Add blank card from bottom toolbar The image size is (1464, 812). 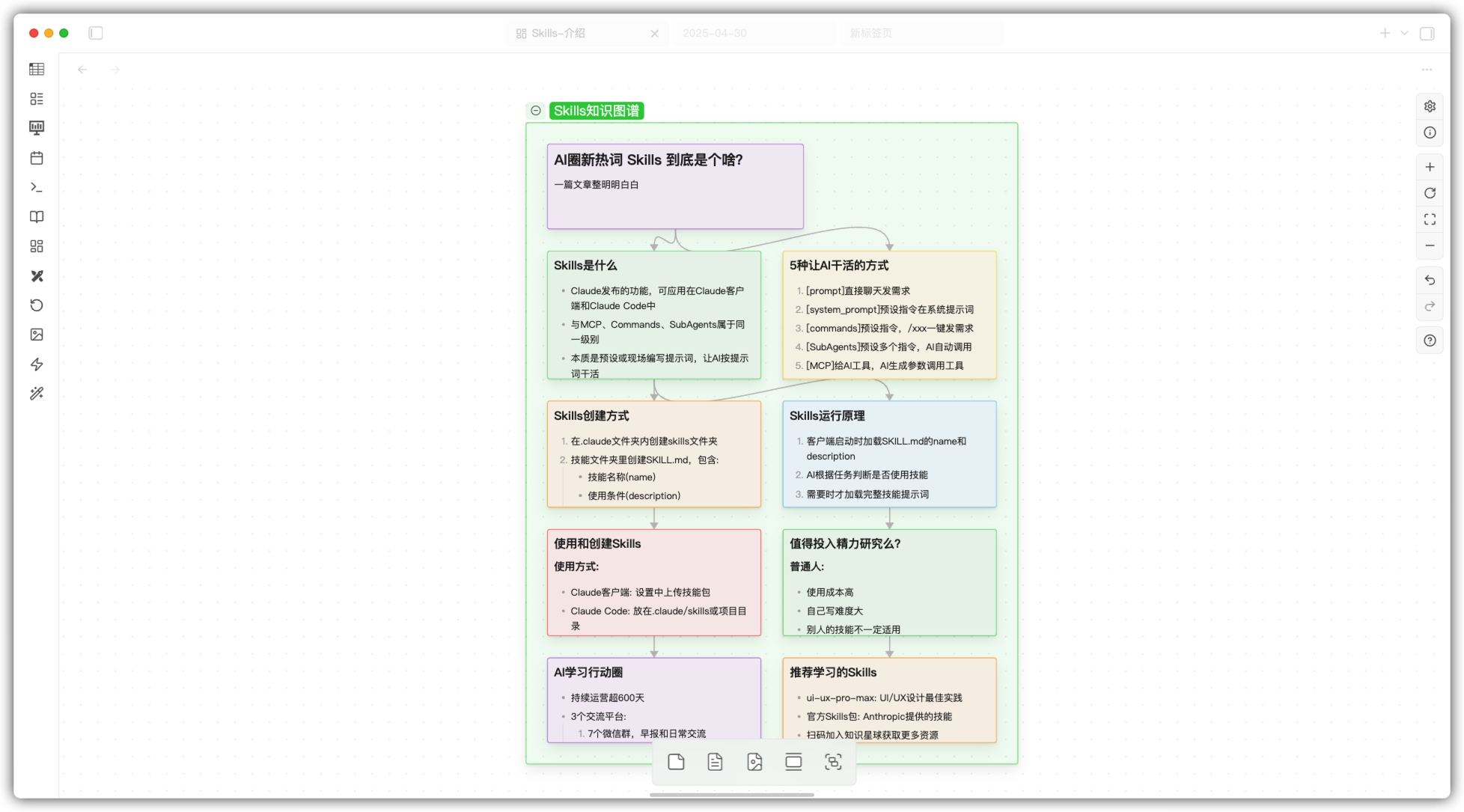pos(676,762)
